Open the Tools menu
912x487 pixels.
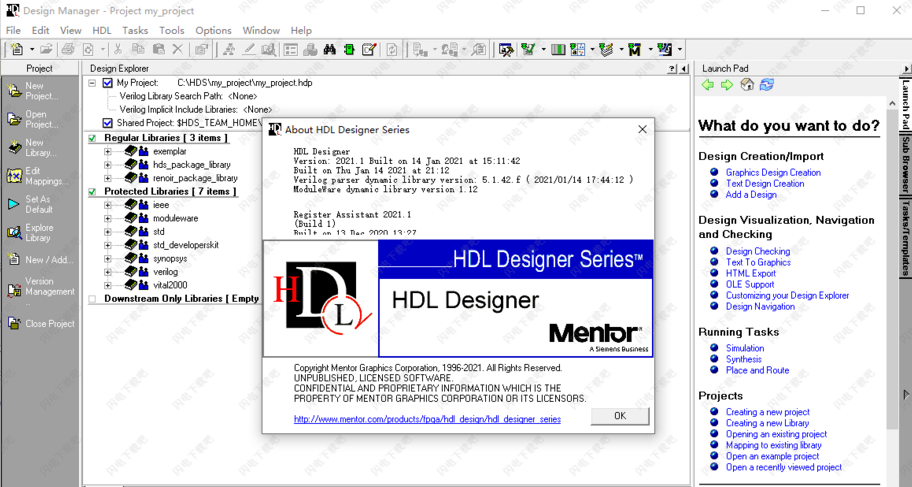[172, 30]
